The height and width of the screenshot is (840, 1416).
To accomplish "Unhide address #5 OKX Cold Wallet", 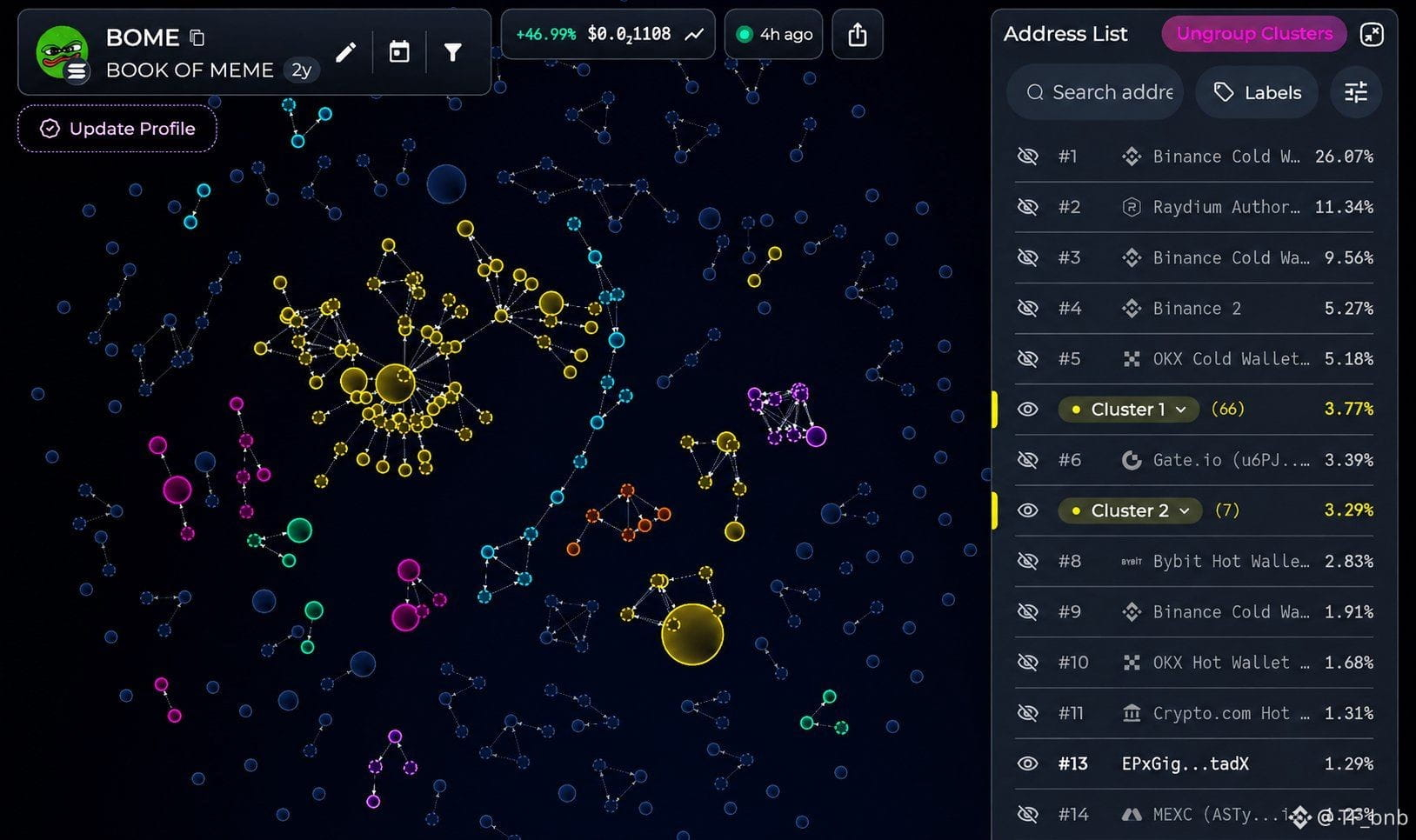I will (1027, 358).
